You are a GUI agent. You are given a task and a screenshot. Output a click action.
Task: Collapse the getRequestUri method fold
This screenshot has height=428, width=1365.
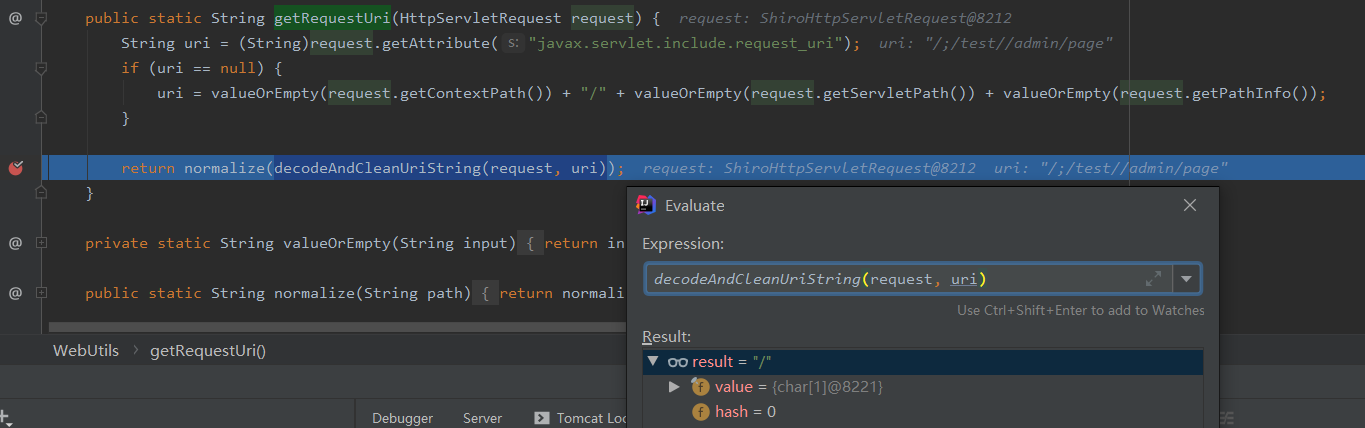(42, 19)
